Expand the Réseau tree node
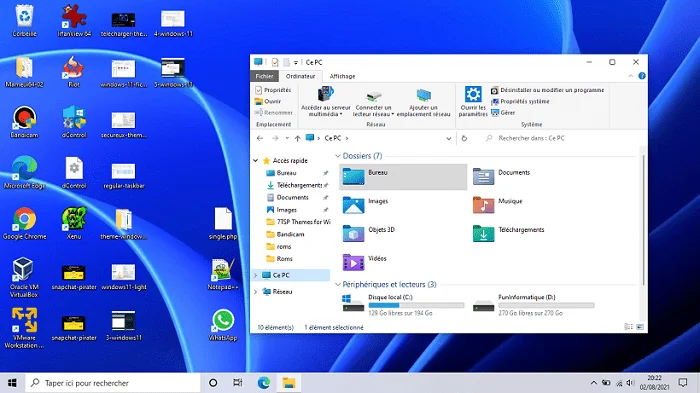The width and height of the screenshot is (700, 393). 256,292
